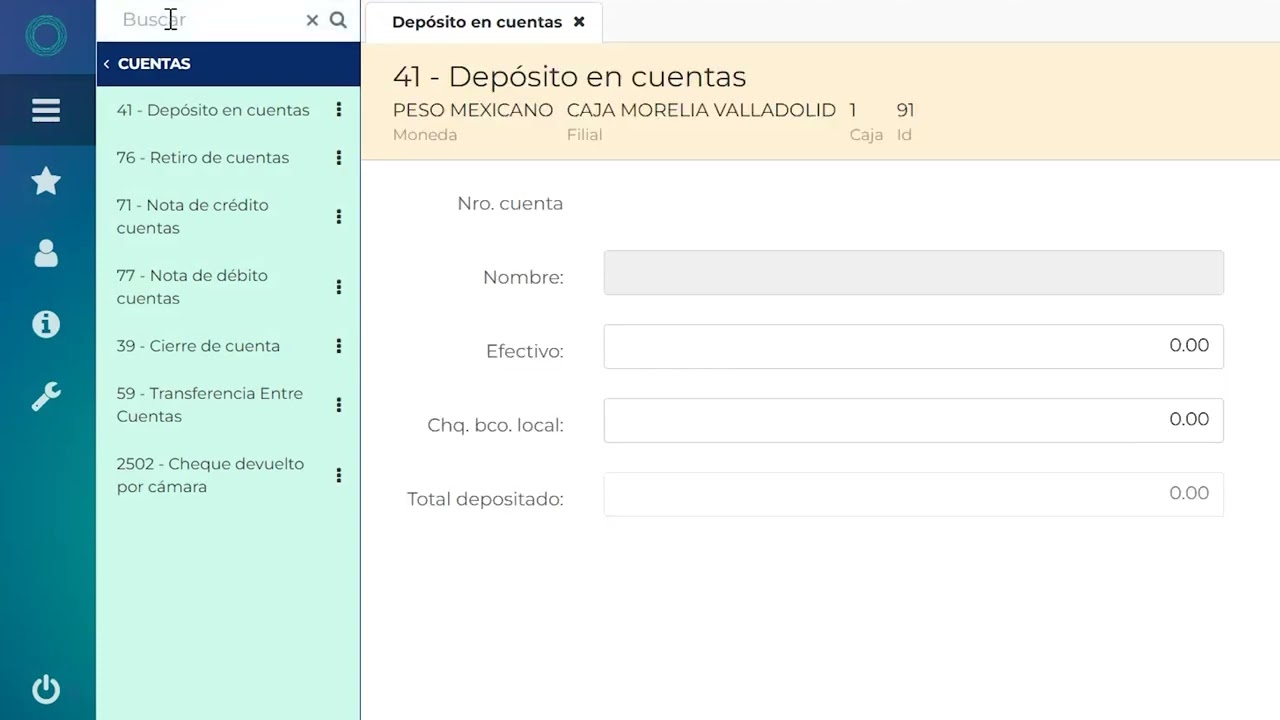Click the search magnifier icon
Viewport: 1280px width, 720px height.
coord(338,20)
